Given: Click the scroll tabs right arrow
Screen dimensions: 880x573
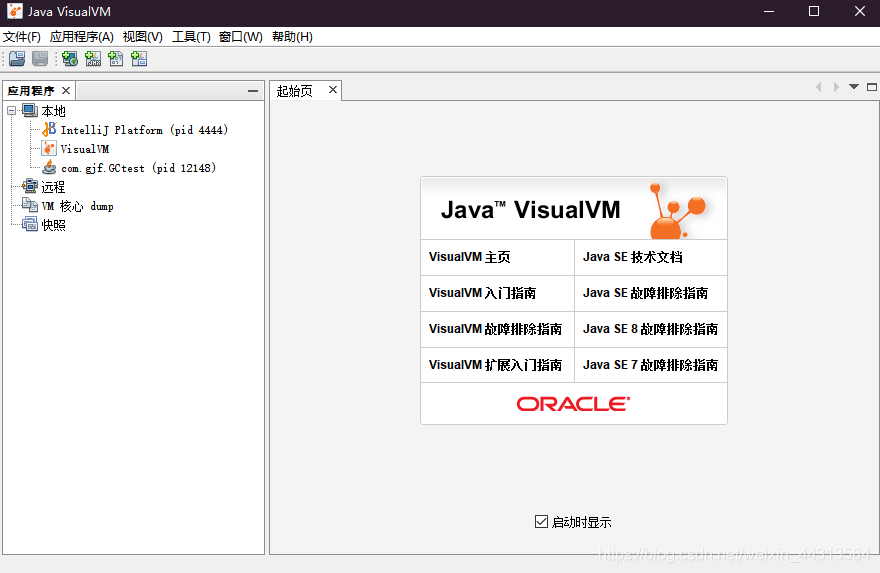Looking at the screenshot, I should point(836,87).
